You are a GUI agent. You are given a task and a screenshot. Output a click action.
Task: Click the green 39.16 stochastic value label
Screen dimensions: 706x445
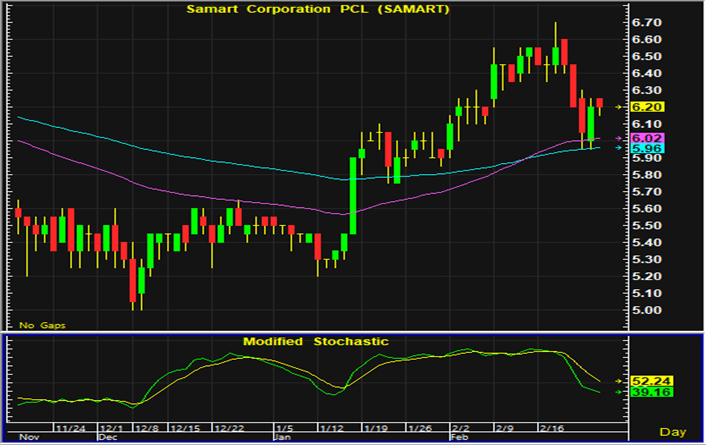coord(650,394)
